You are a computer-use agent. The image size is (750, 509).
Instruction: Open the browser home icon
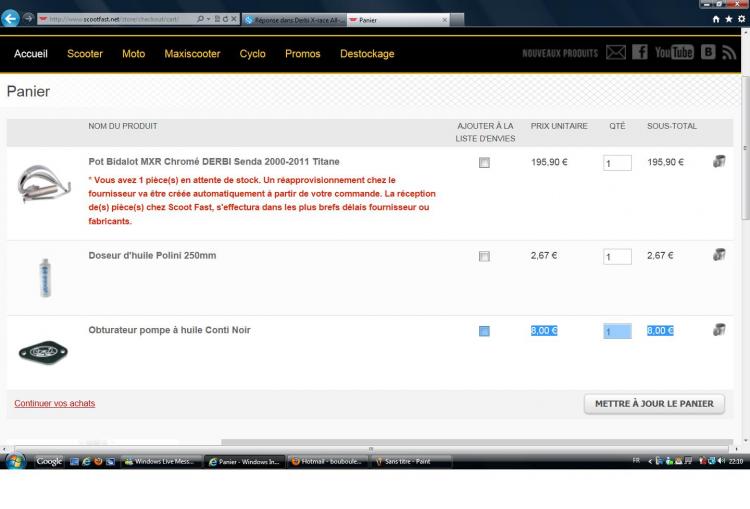point(716,19)
